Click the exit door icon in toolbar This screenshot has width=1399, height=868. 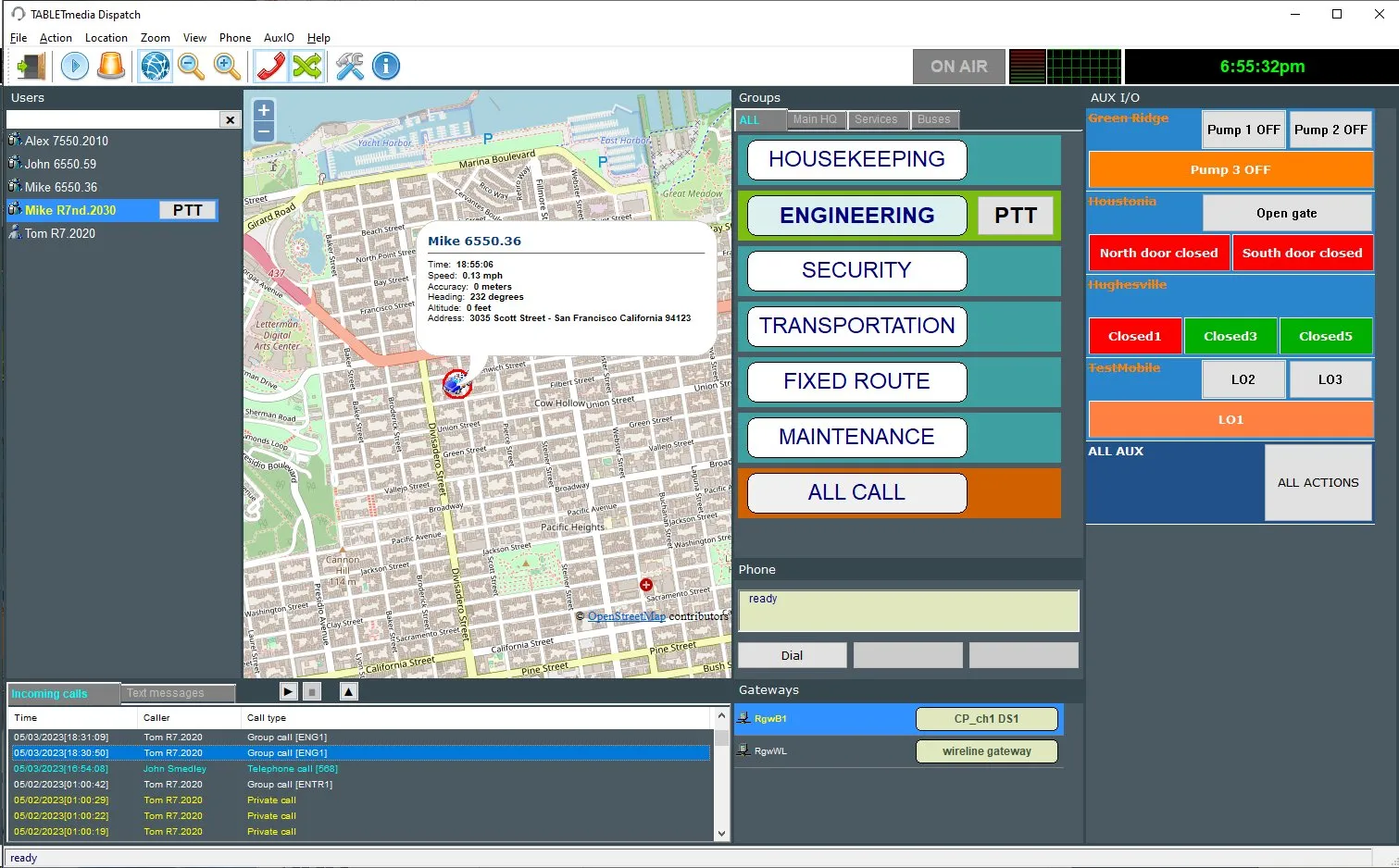31,67
